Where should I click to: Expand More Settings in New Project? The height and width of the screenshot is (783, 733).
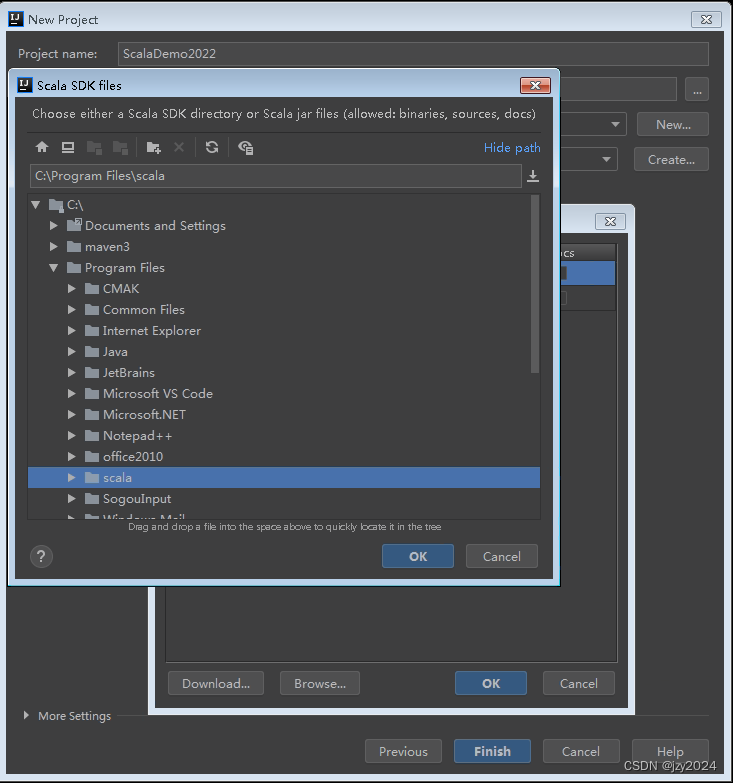point(26,716)
